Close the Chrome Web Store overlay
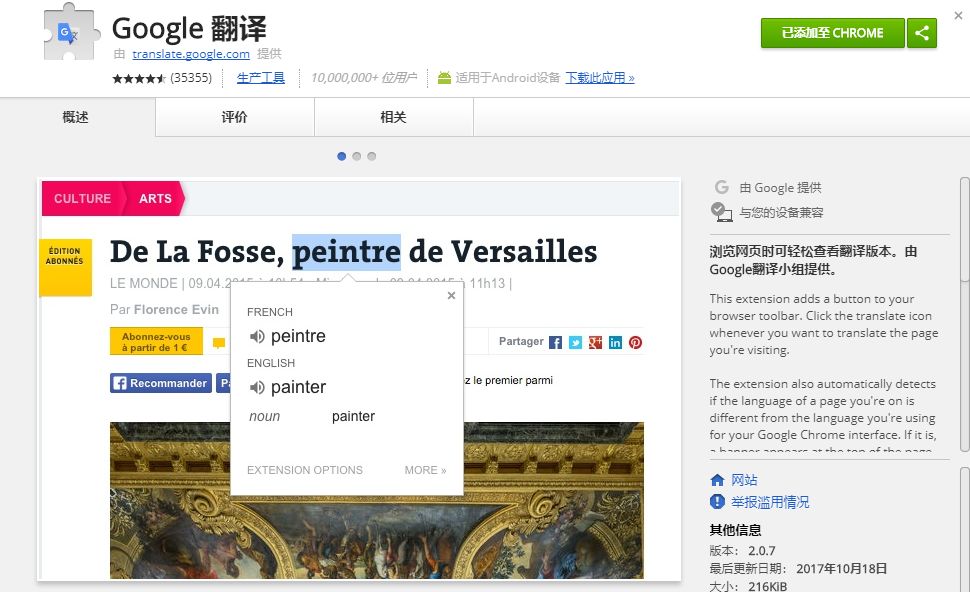Image resolution: width=970 pixels, height=592 pixels. point(958,15)
